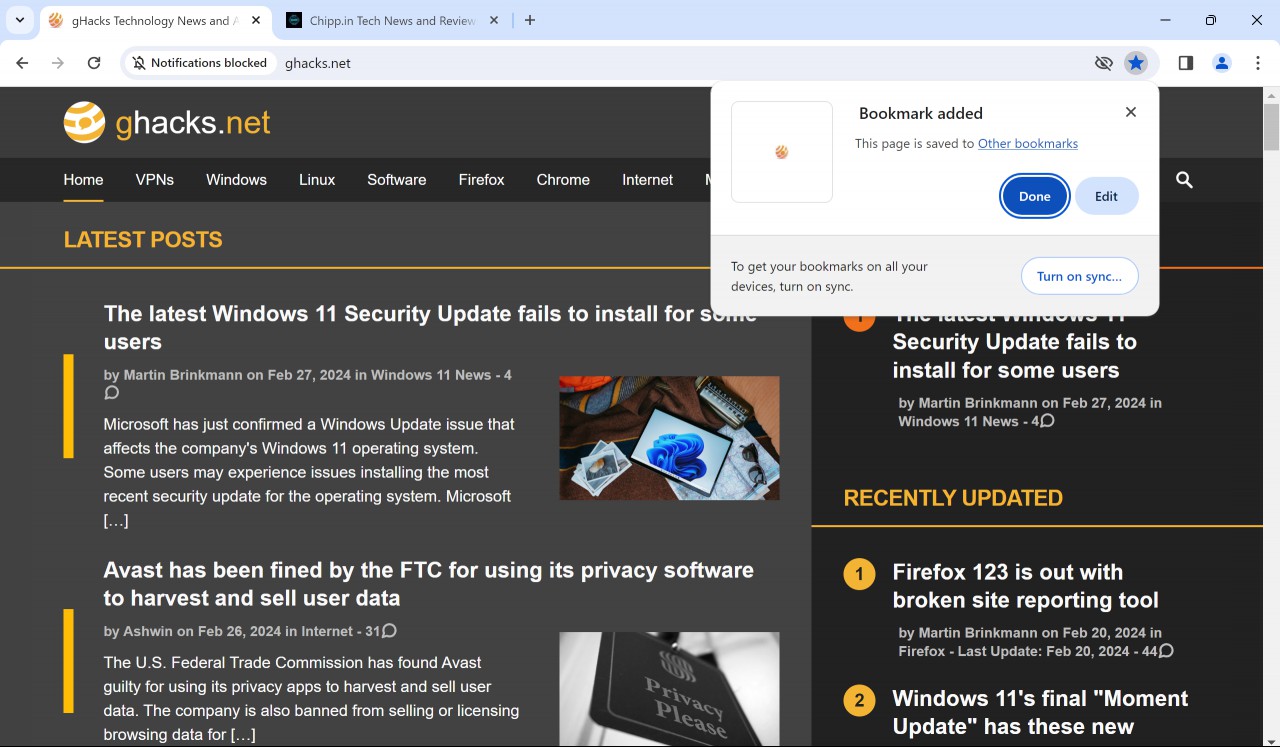Viewport: 1280px width, 747px height.
Task: Click comment bubble next to 31
Action: (x=389, y=631)
